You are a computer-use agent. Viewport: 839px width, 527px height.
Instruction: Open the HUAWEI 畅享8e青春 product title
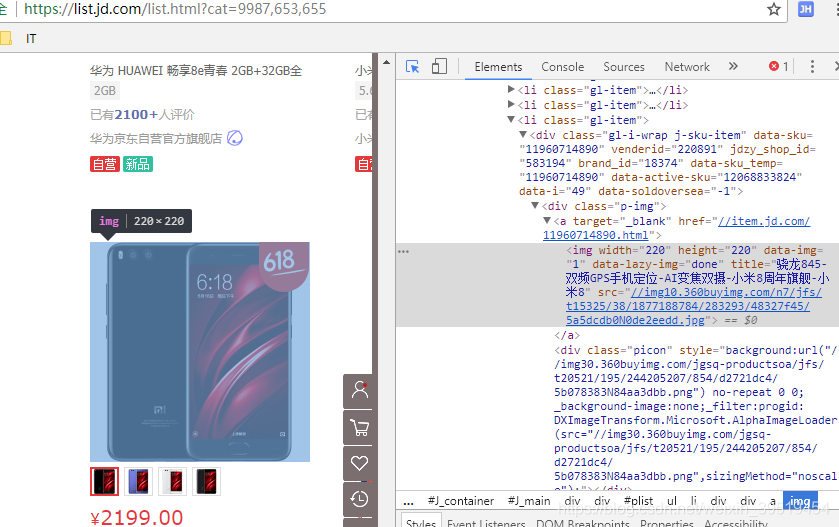pyautogui.click(x=196, y=71)
